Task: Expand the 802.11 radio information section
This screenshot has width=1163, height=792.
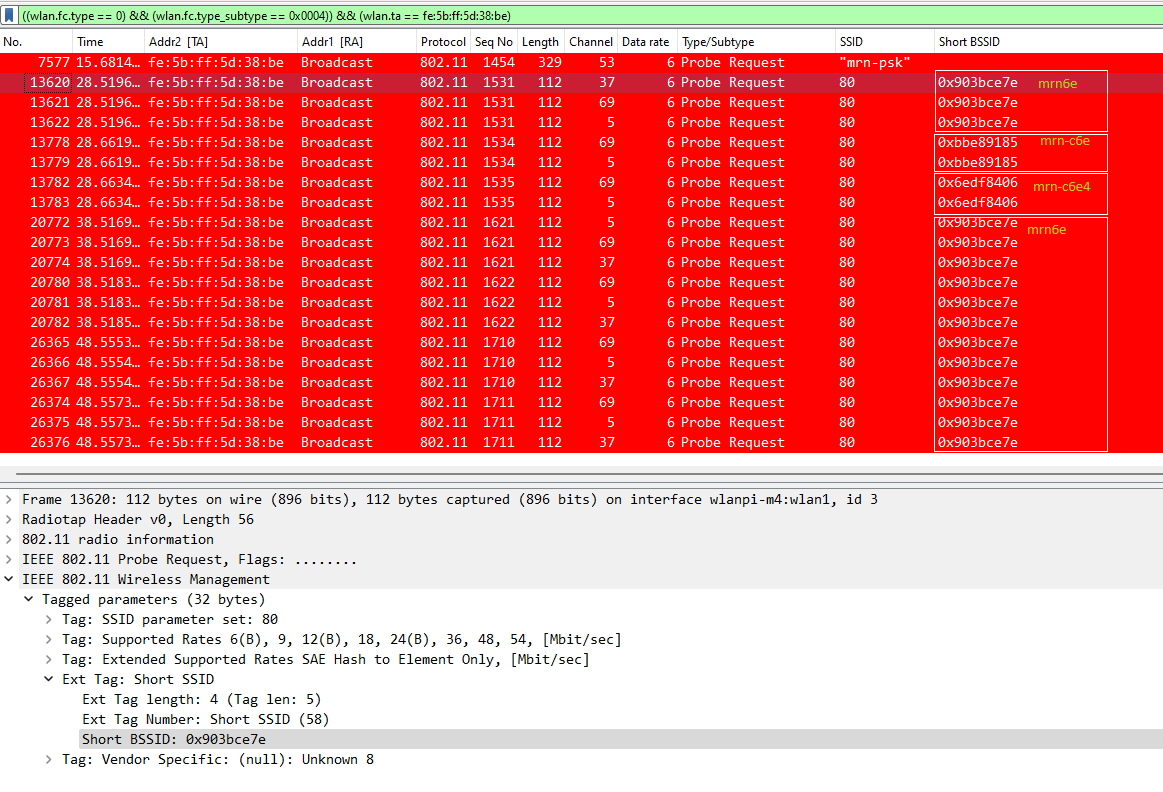Action: pyautogui.click(x=10, y=539)
